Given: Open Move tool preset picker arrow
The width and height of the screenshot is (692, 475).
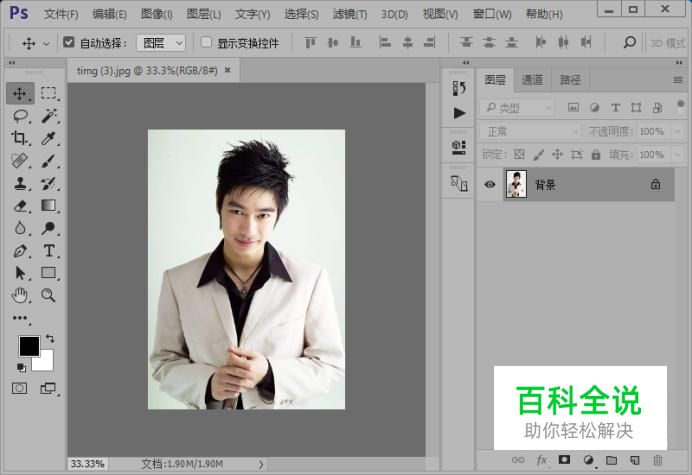Looking at the screenshot, I should coord(46,44).
